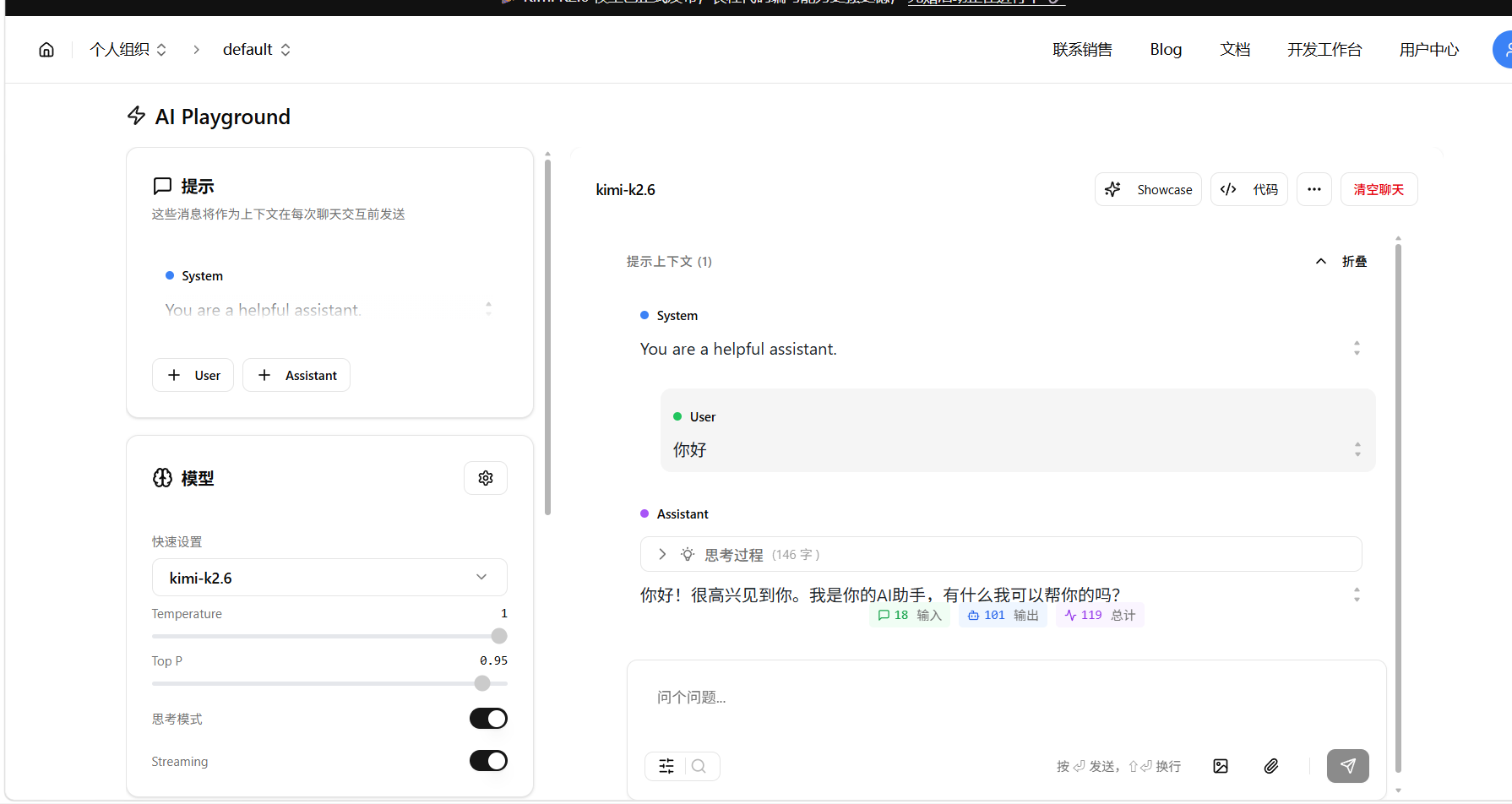Click the 119 总计 token badge
The width and height of the screenshot is (1512, 804).
[x=1100, y=616]
